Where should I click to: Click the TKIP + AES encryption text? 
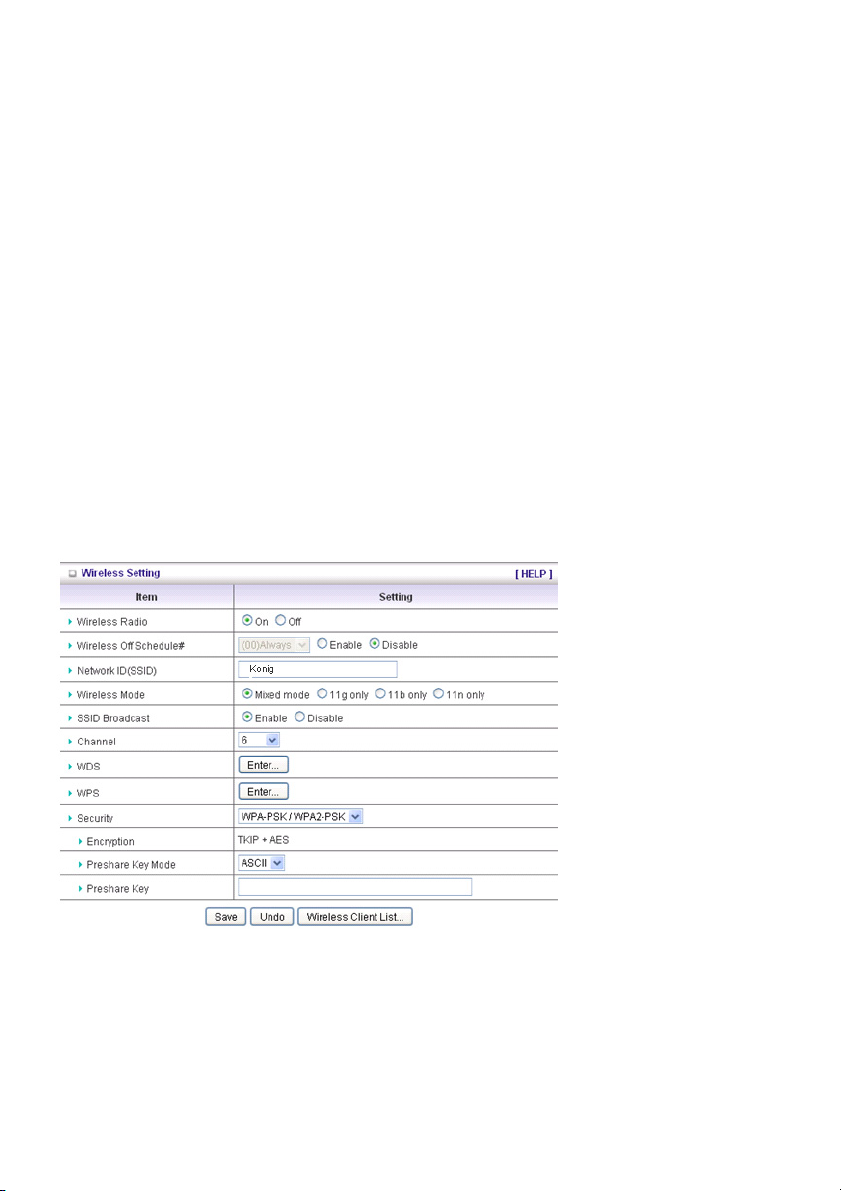(x=264, y=840)
